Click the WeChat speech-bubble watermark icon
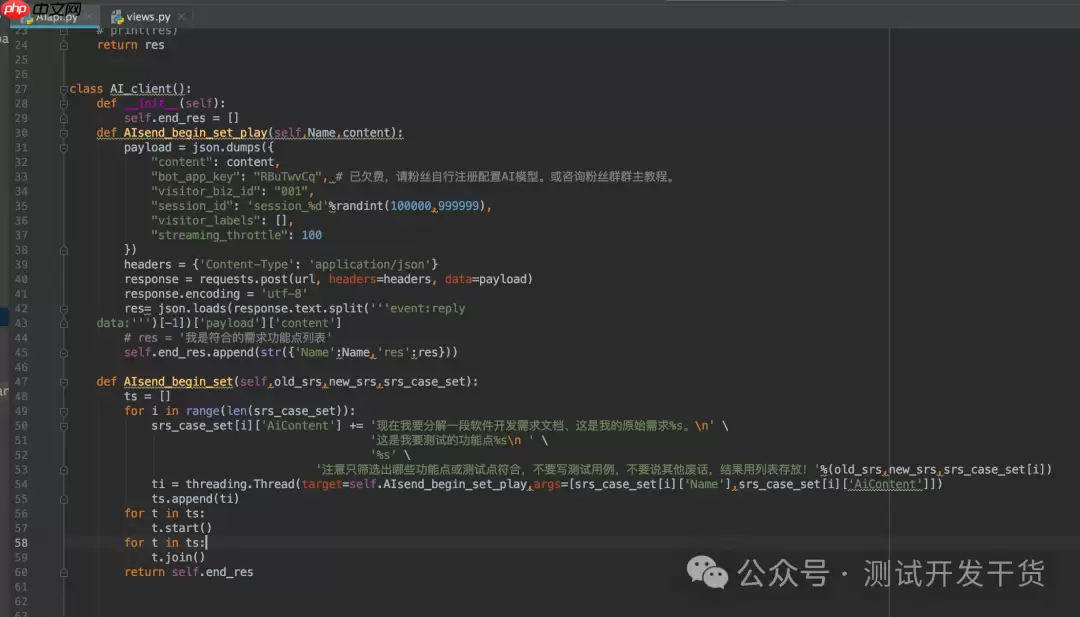1080x617 pixels. (706, 572)
